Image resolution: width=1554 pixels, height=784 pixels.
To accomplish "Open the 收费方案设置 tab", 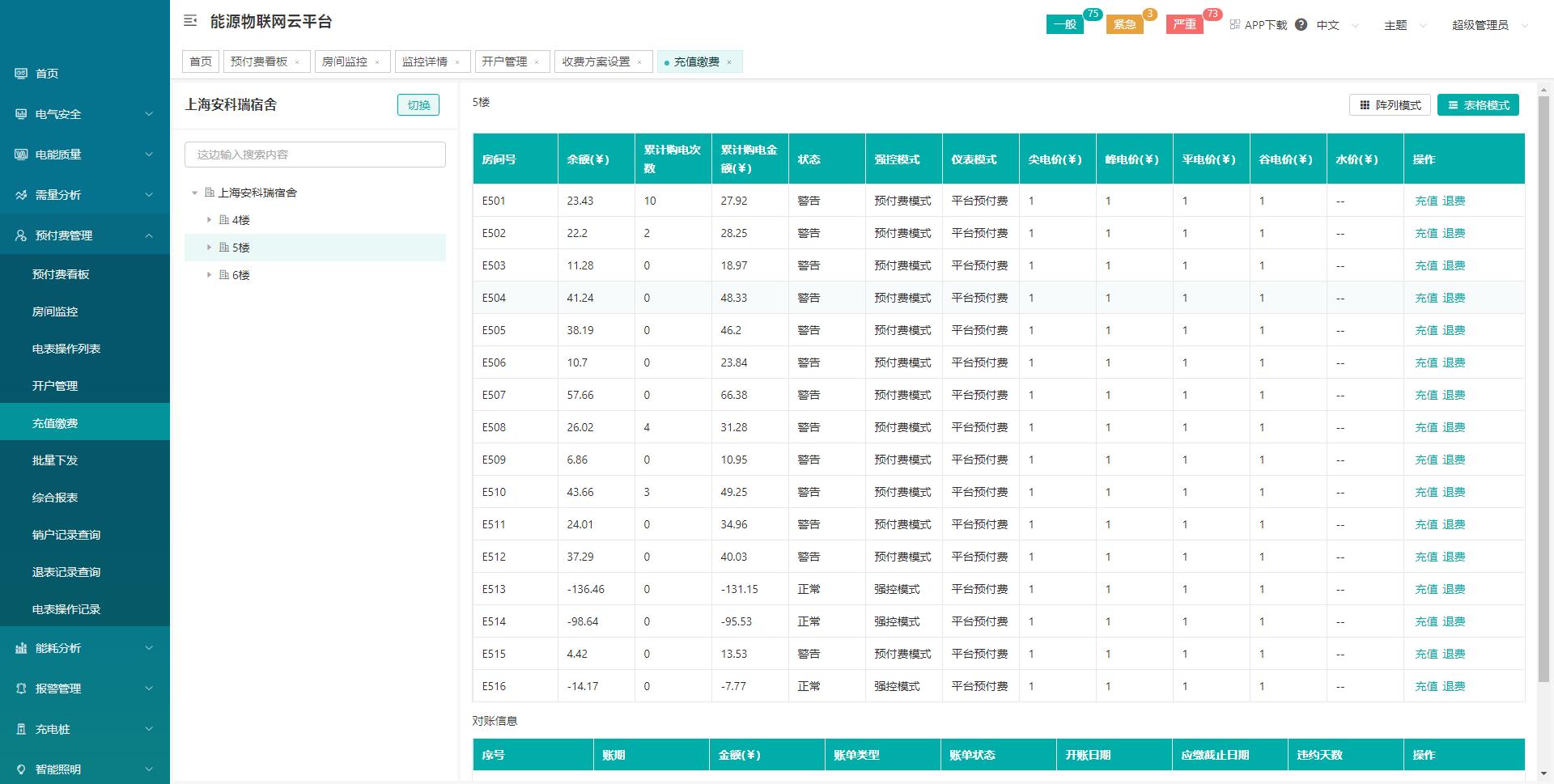I will pos(596,61).
